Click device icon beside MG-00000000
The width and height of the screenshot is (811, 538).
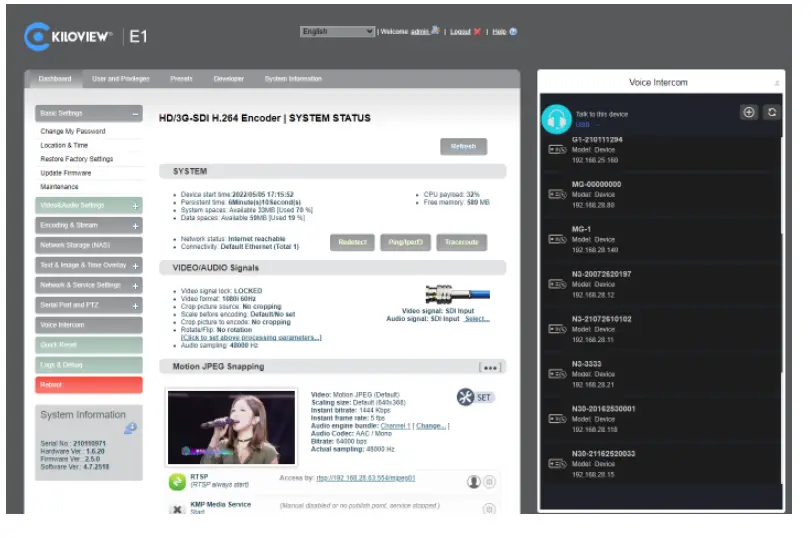pos(557,195)
